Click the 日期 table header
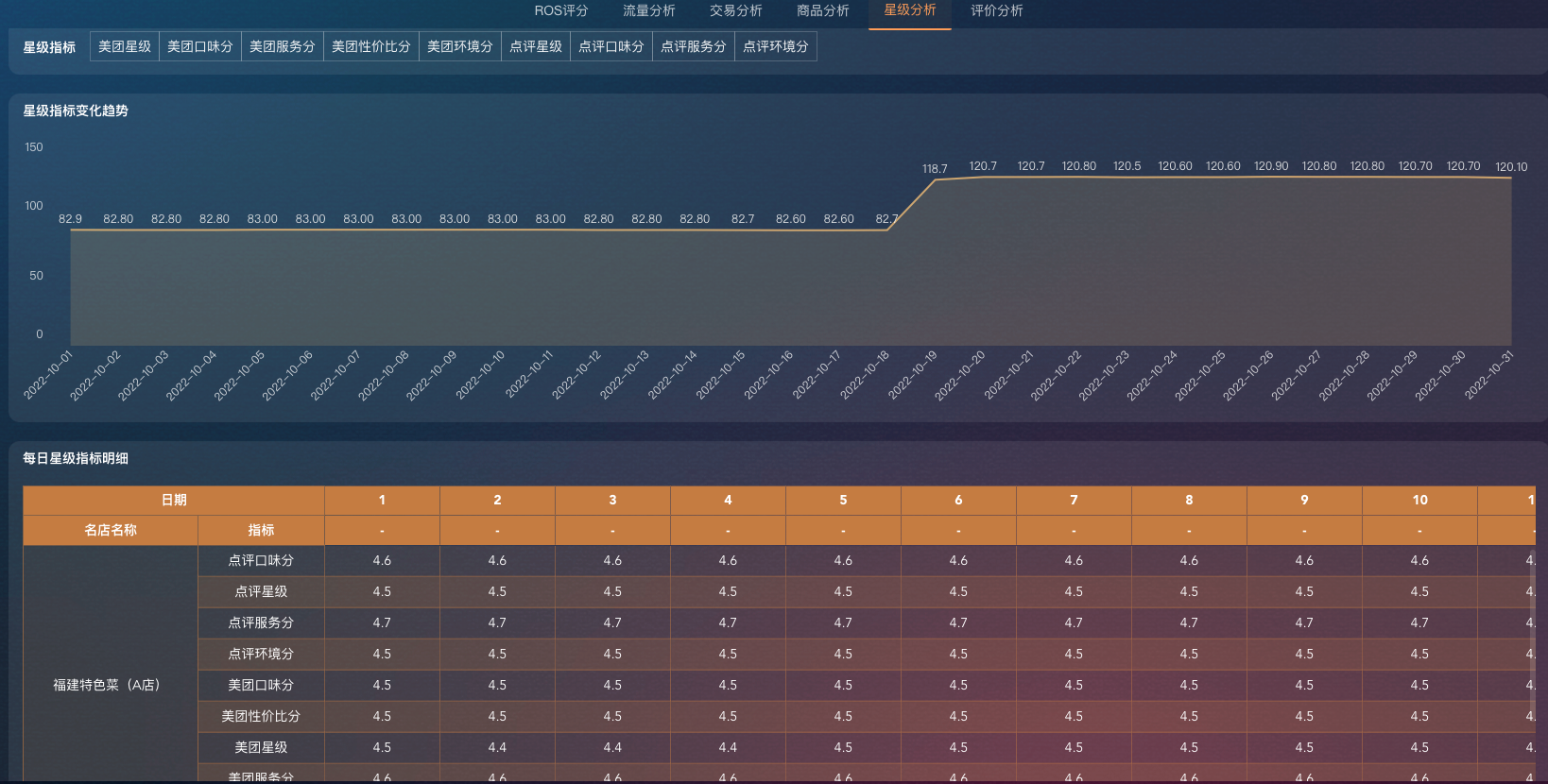 (x=174, y=501)
